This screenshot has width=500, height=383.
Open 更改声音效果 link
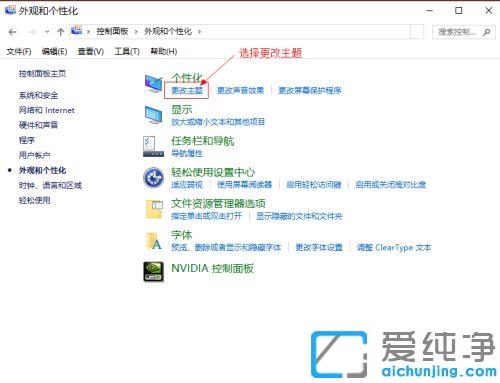(x=240, y=90)
